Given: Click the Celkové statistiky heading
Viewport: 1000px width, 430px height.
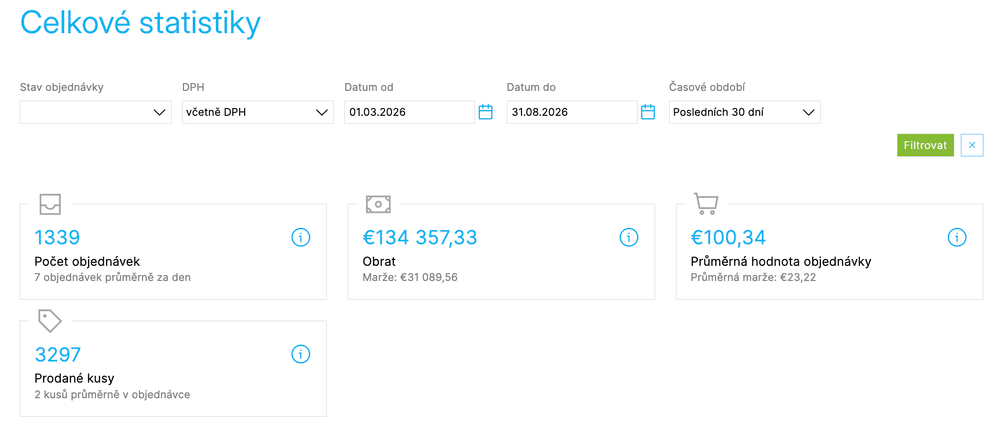Looking at the screenshot, I should pyautogui.click(x=140, y=24).
